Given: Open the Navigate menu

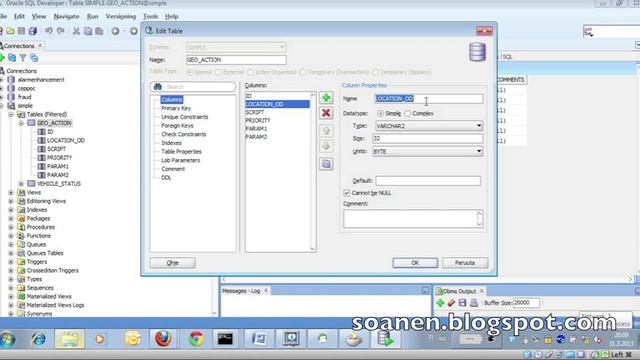Looking at the screenshot, I should pos(67,16).
